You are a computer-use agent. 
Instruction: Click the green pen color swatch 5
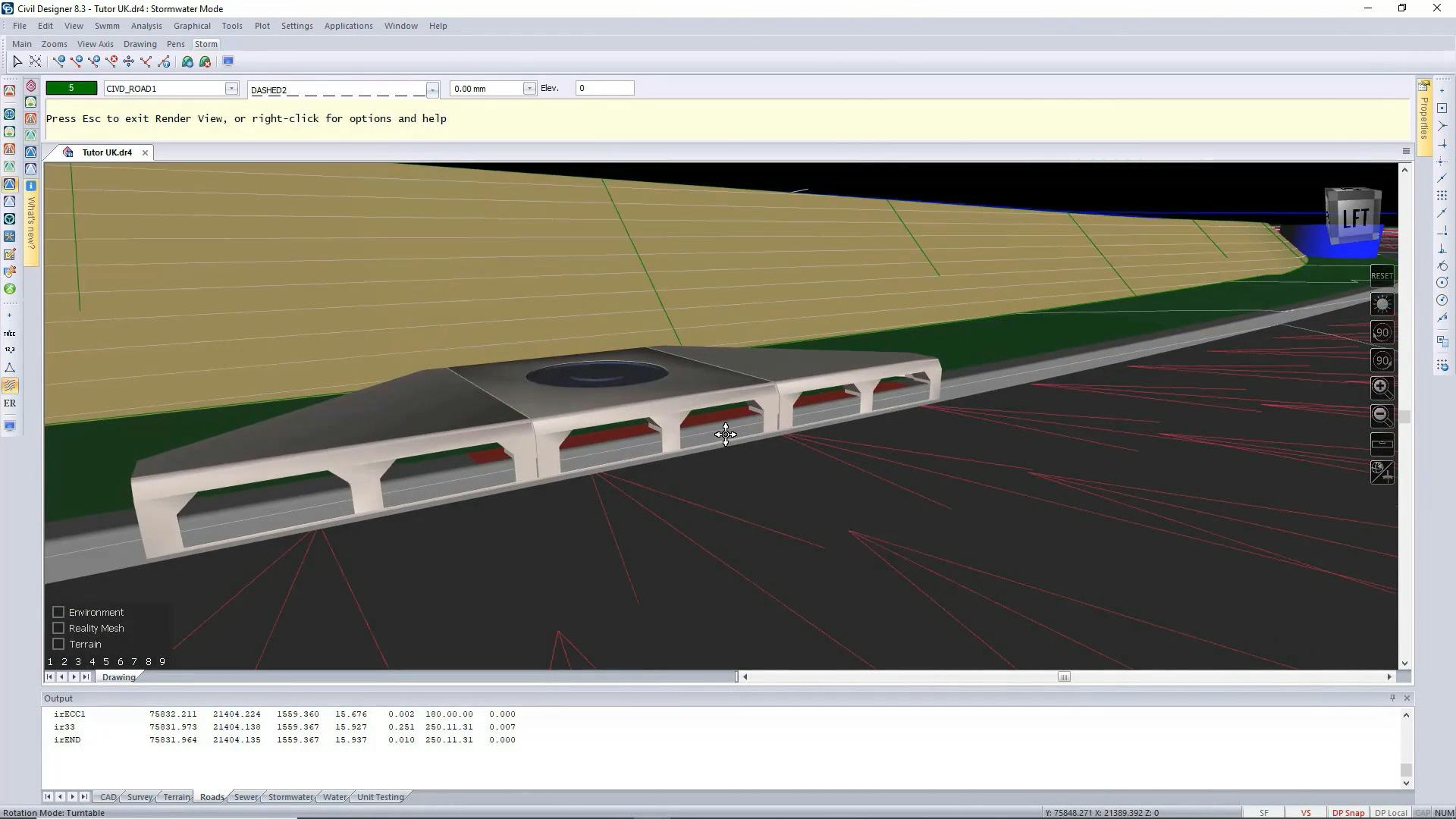tap(71, 88)
